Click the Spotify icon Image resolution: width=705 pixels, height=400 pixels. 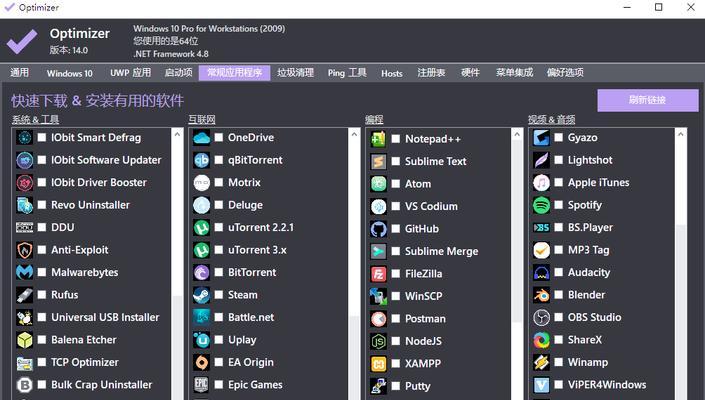[x=541, y=205]
